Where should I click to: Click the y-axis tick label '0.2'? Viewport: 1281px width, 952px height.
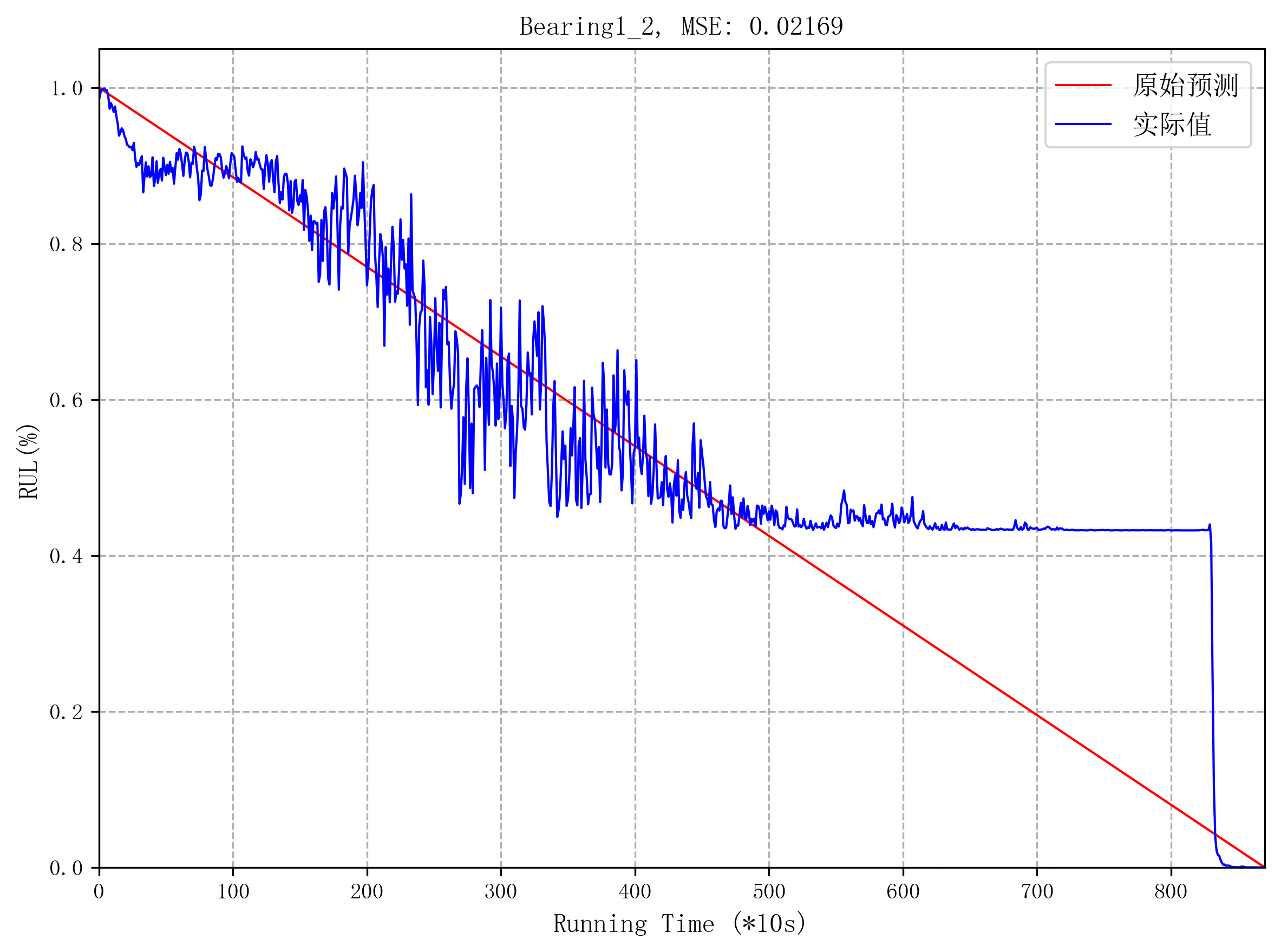66,712
